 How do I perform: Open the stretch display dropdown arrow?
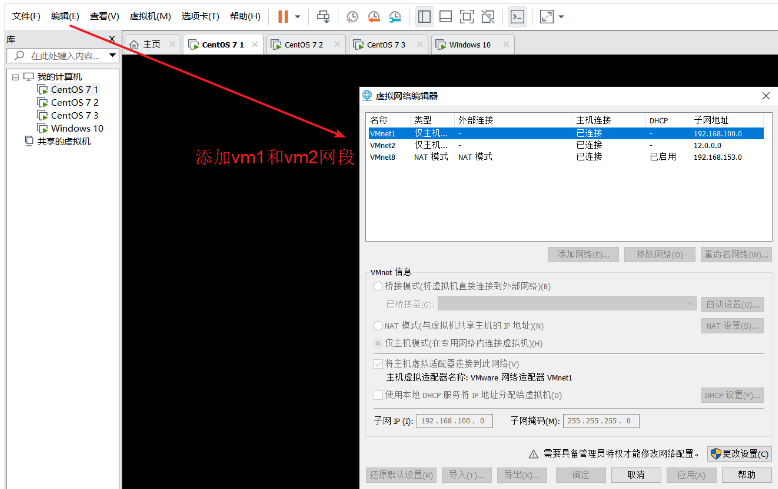pyautogui.click(x=561, y=17)
